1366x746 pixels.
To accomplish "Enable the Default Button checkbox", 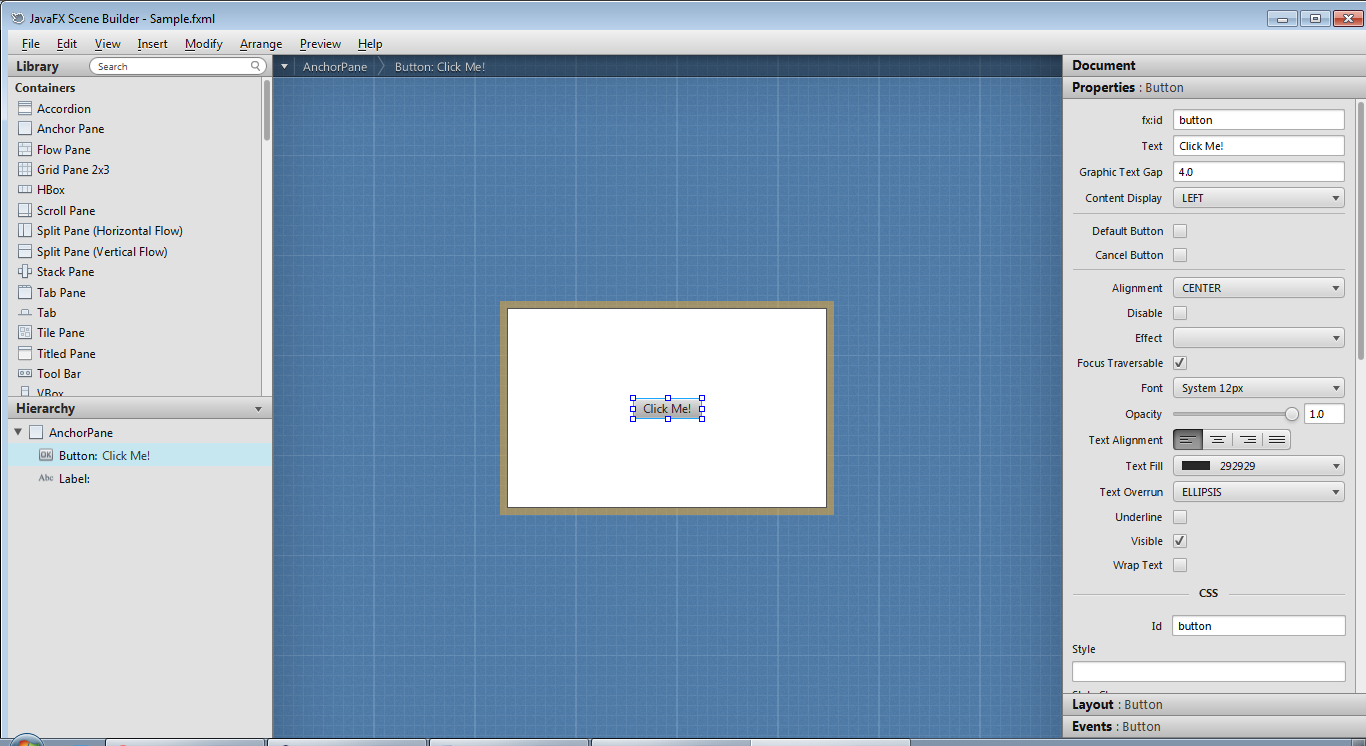I will click(1180, 231).
